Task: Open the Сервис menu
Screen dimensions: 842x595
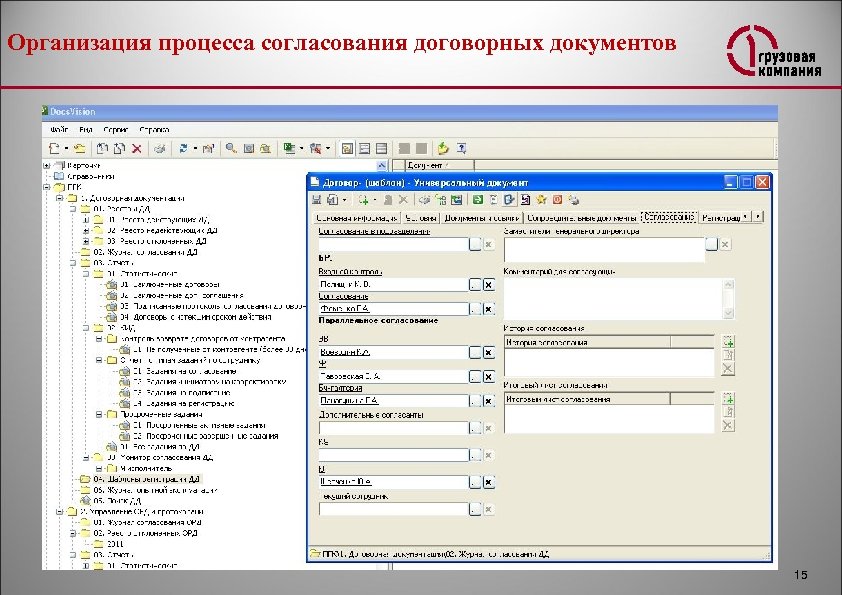Action: click(116, 129)
